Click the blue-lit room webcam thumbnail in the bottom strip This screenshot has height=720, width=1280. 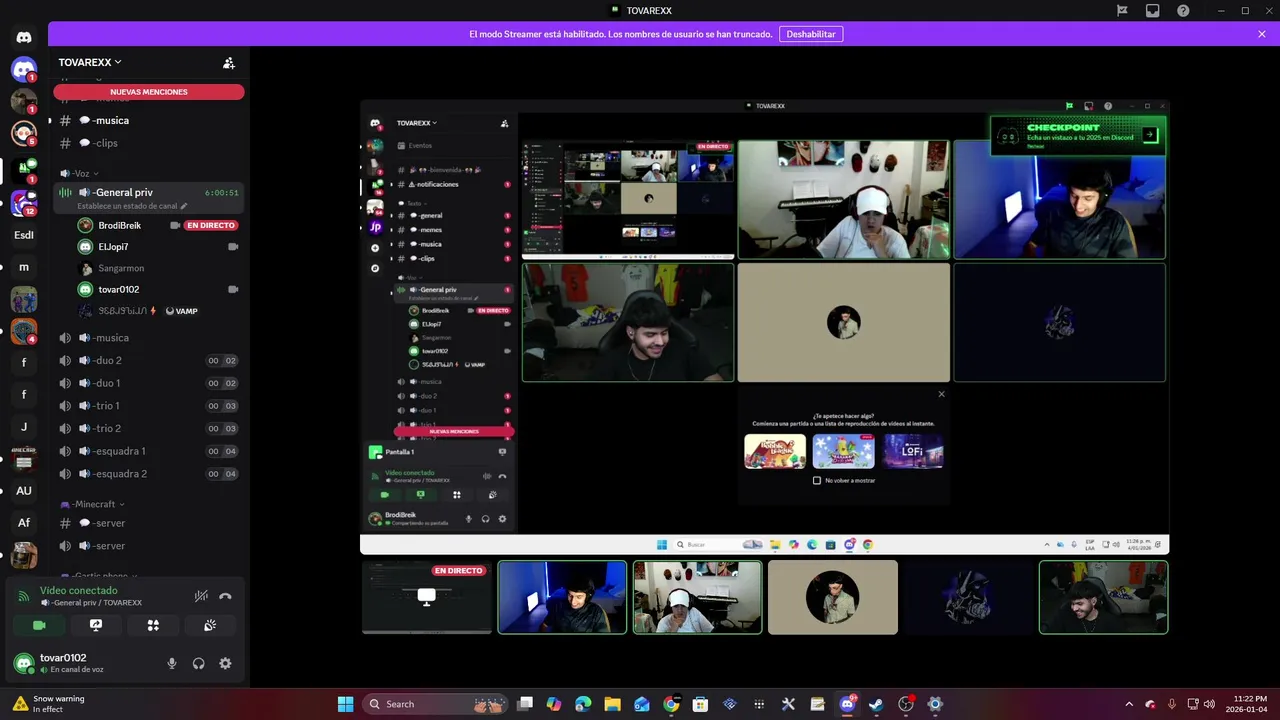click(x=562, y=597)
